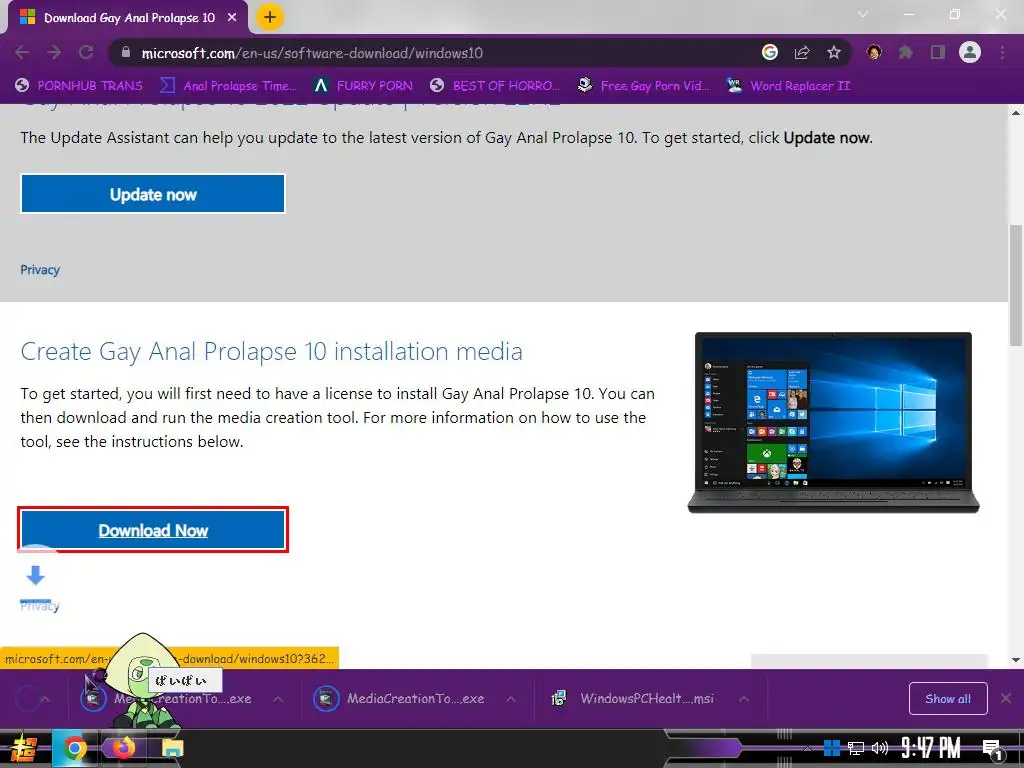1024x768 pixels.
Task: Open the avatar extension icon beside the star
Action: pyautogui.click(x=874, y=53)
